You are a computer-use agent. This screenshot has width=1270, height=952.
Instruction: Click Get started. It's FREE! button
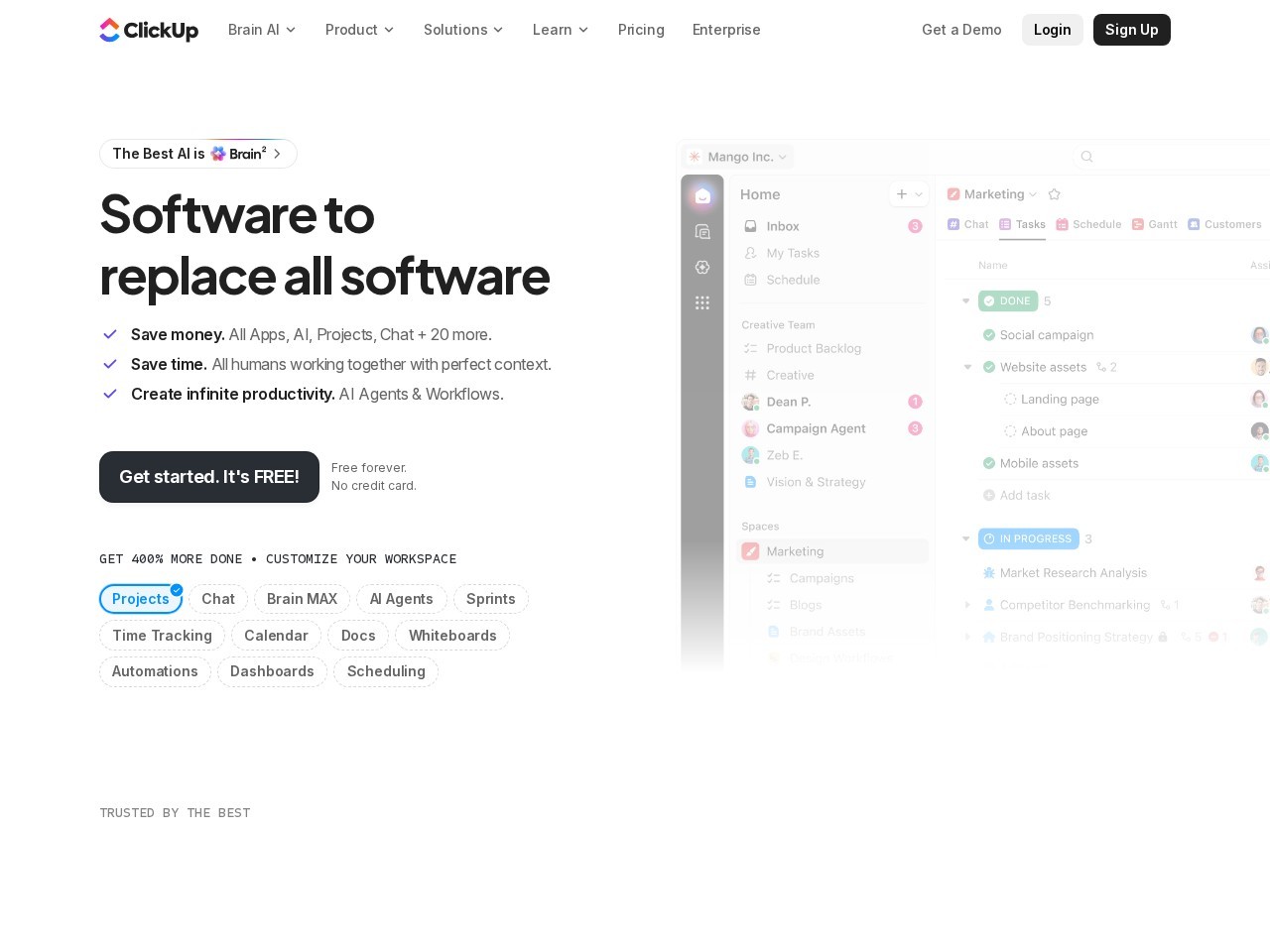(x=209, y=477)
